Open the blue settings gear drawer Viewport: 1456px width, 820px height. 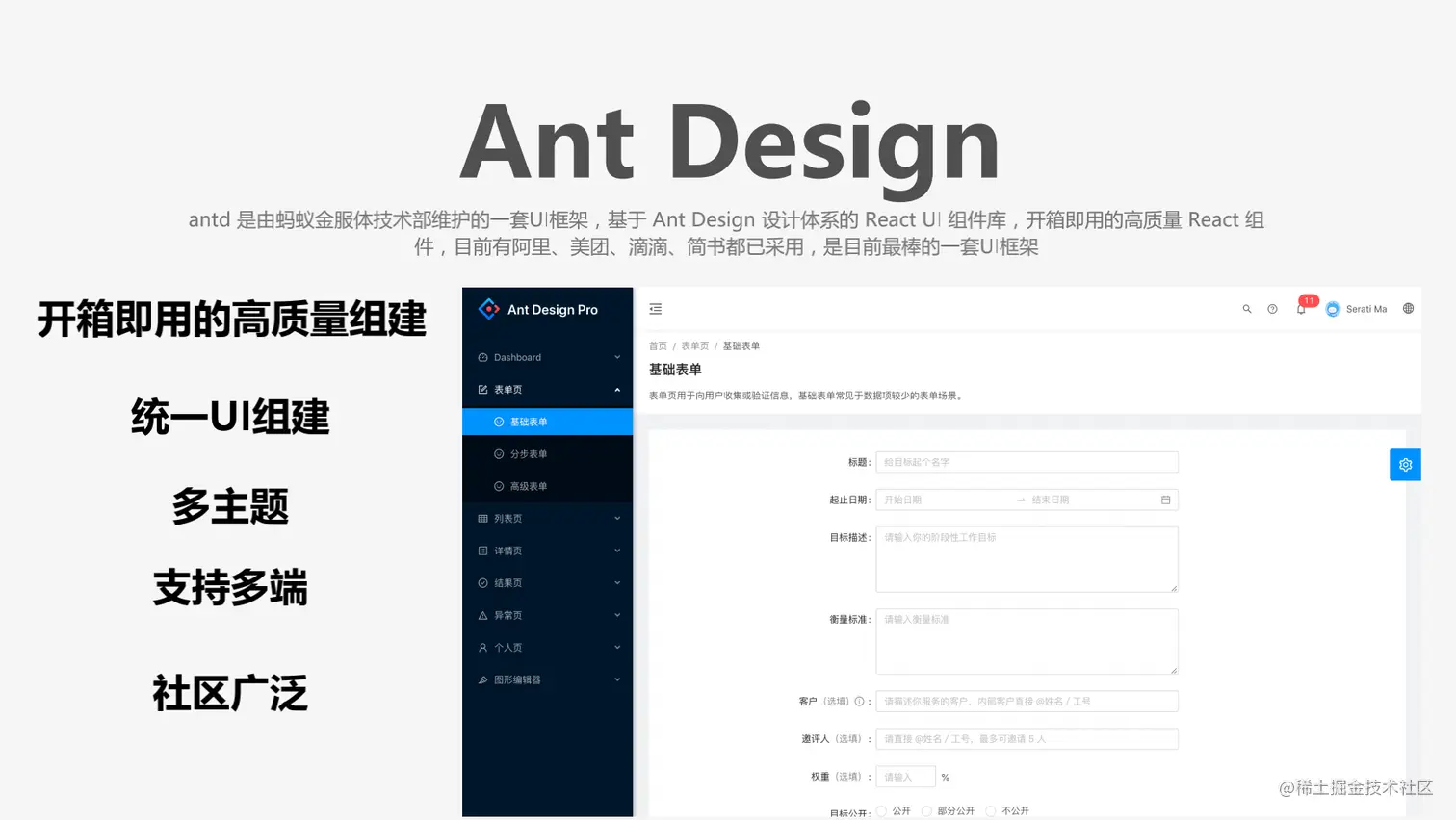point(1405,465)
